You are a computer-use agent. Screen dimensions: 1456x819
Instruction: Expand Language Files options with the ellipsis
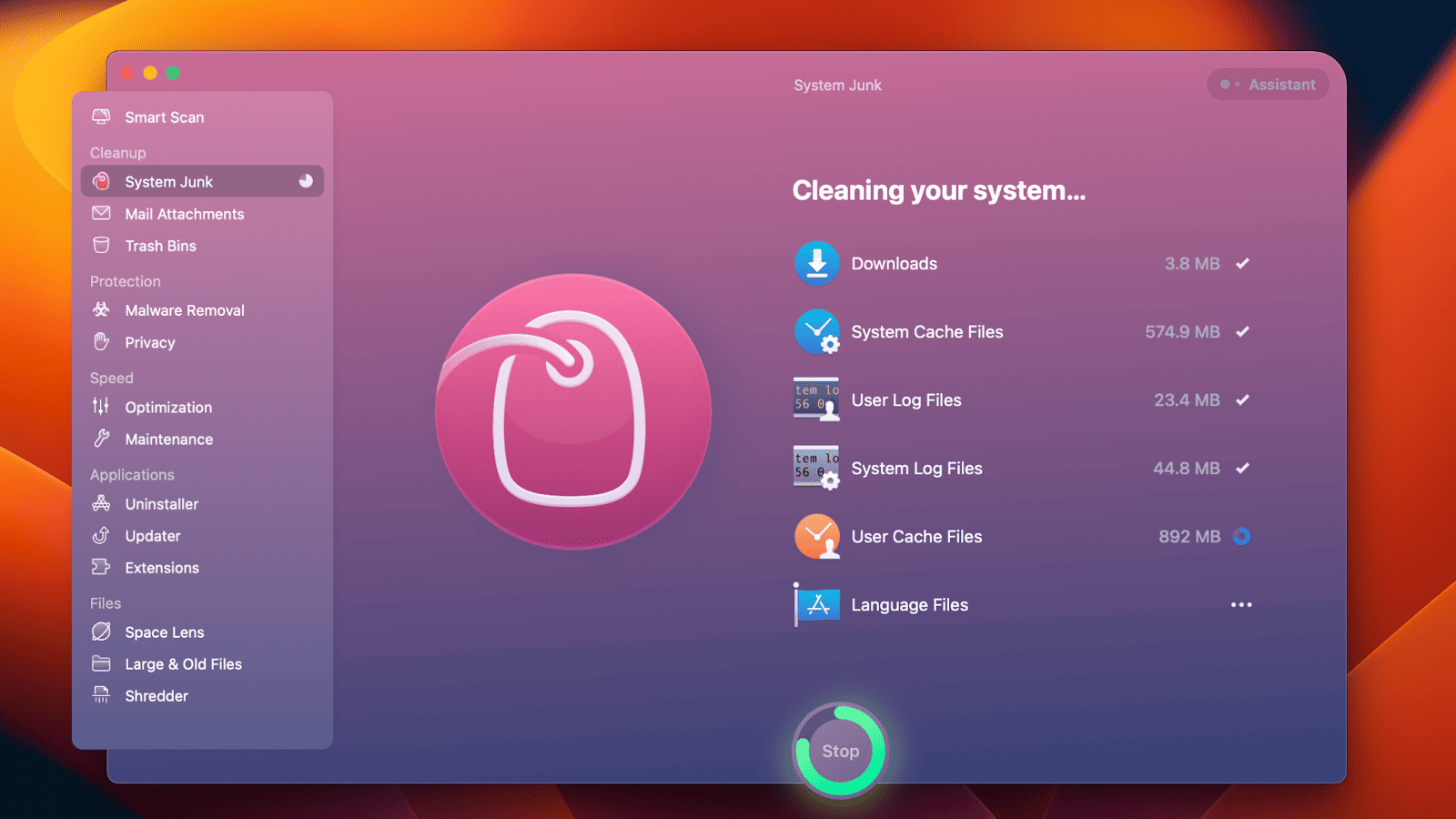[1241, 604]
